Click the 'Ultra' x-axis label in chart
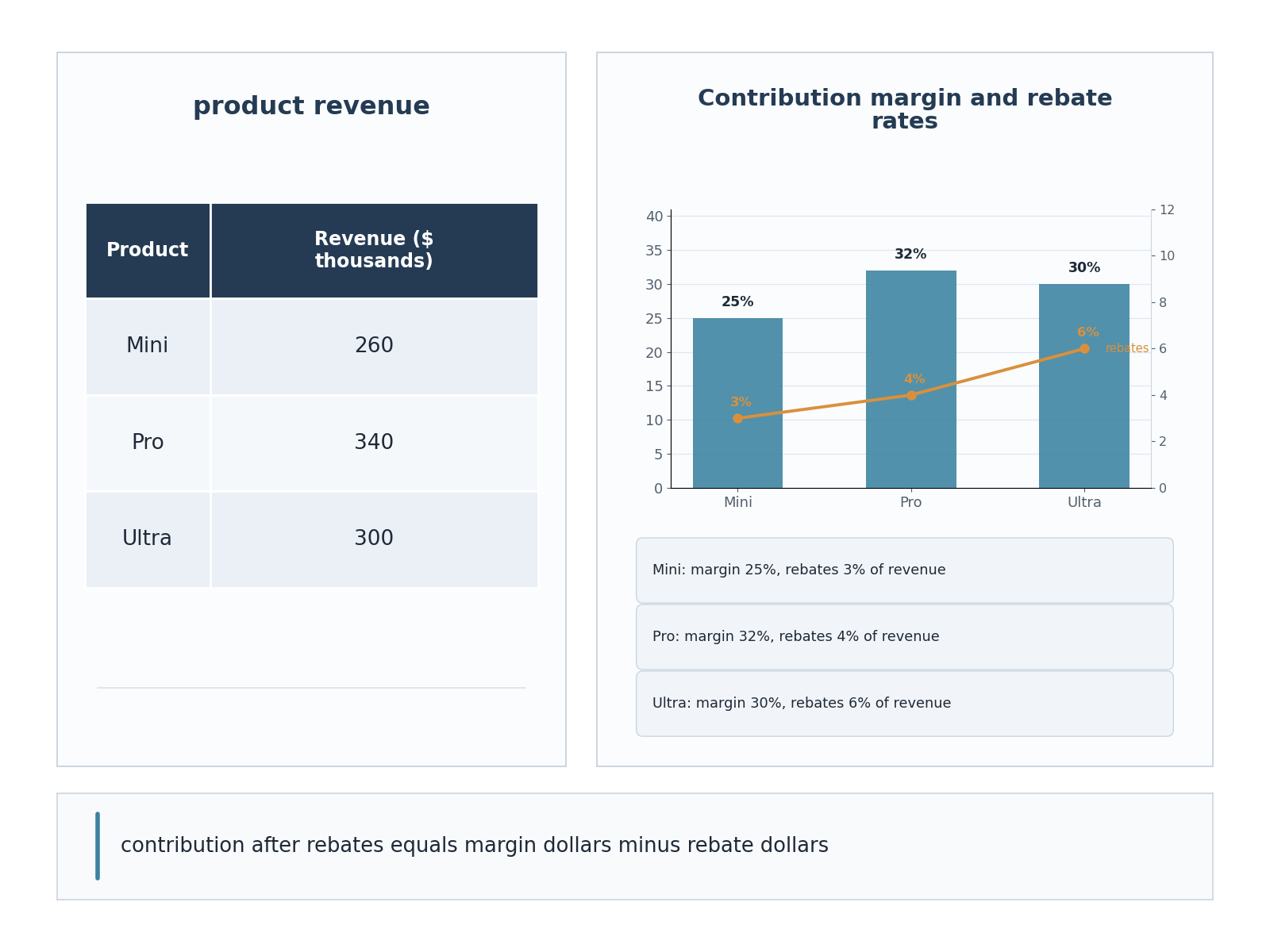Screen dimensions: 1270x952 [1084, 502]
